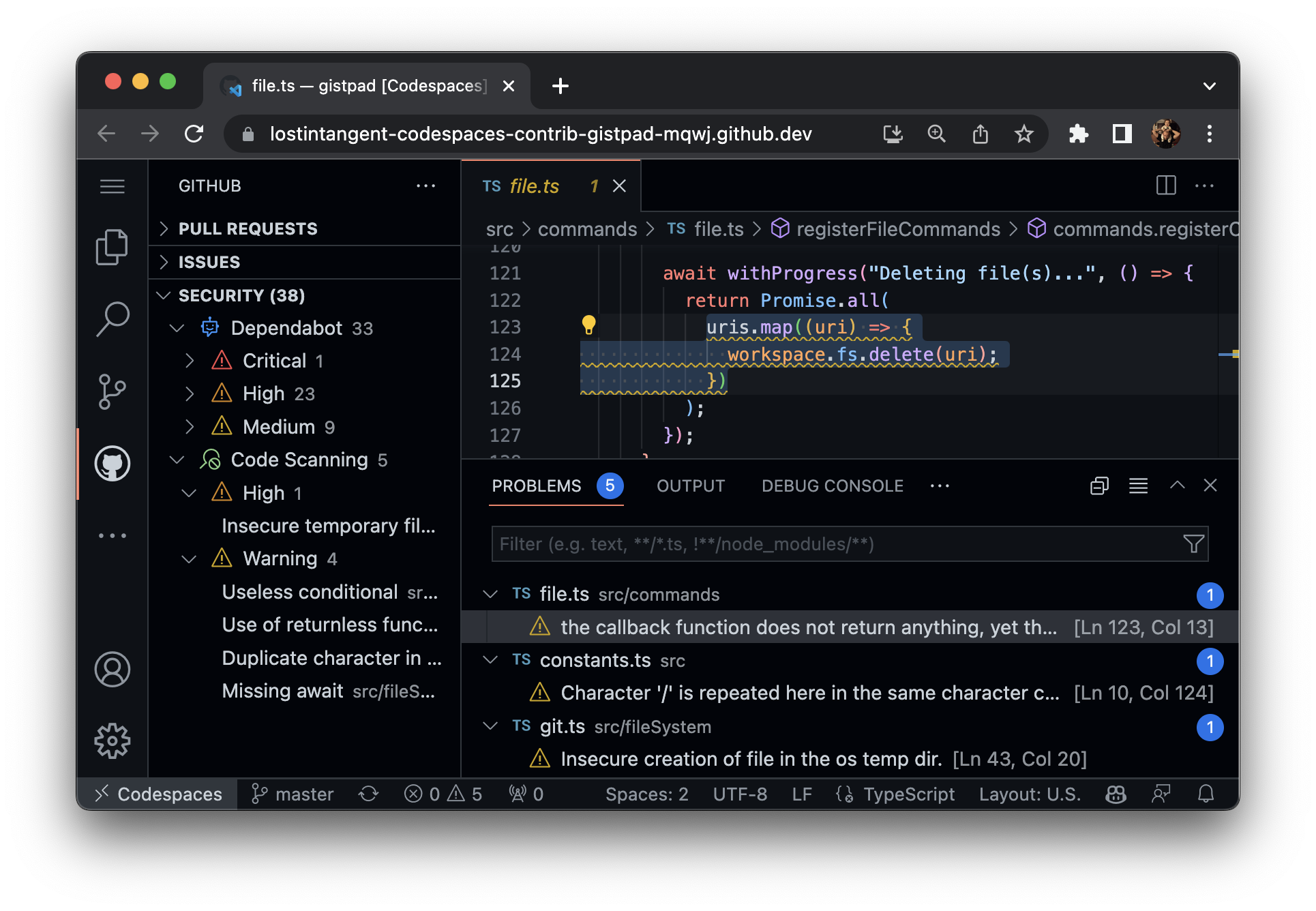
Task: Open the Accounts icon in activity bar
Action: point(113,670)
